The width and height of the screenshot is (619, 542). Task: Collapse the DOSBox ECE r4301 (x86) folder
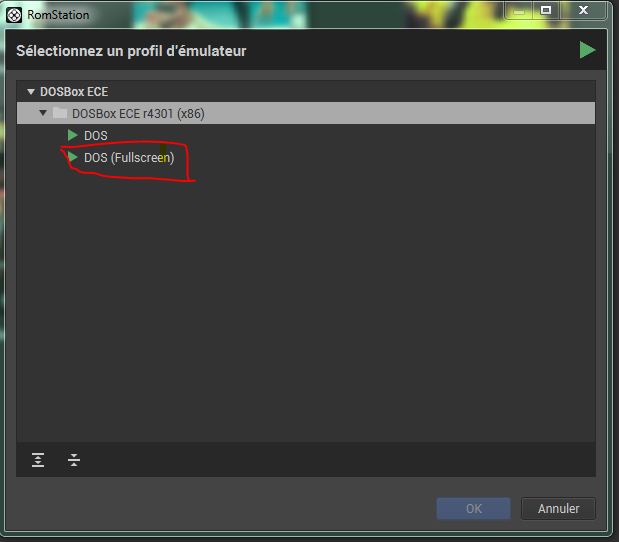pyautogui.click(x=43, y=113)
